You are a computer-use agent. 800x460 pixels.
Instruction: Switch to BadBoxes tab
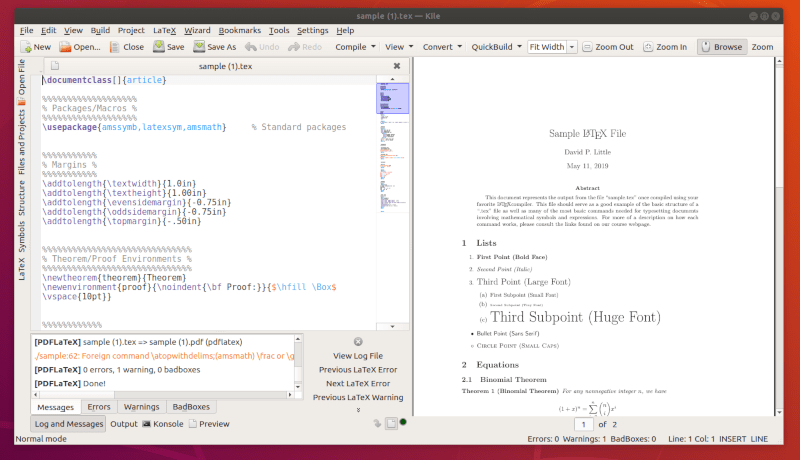[x=191, y=407]
